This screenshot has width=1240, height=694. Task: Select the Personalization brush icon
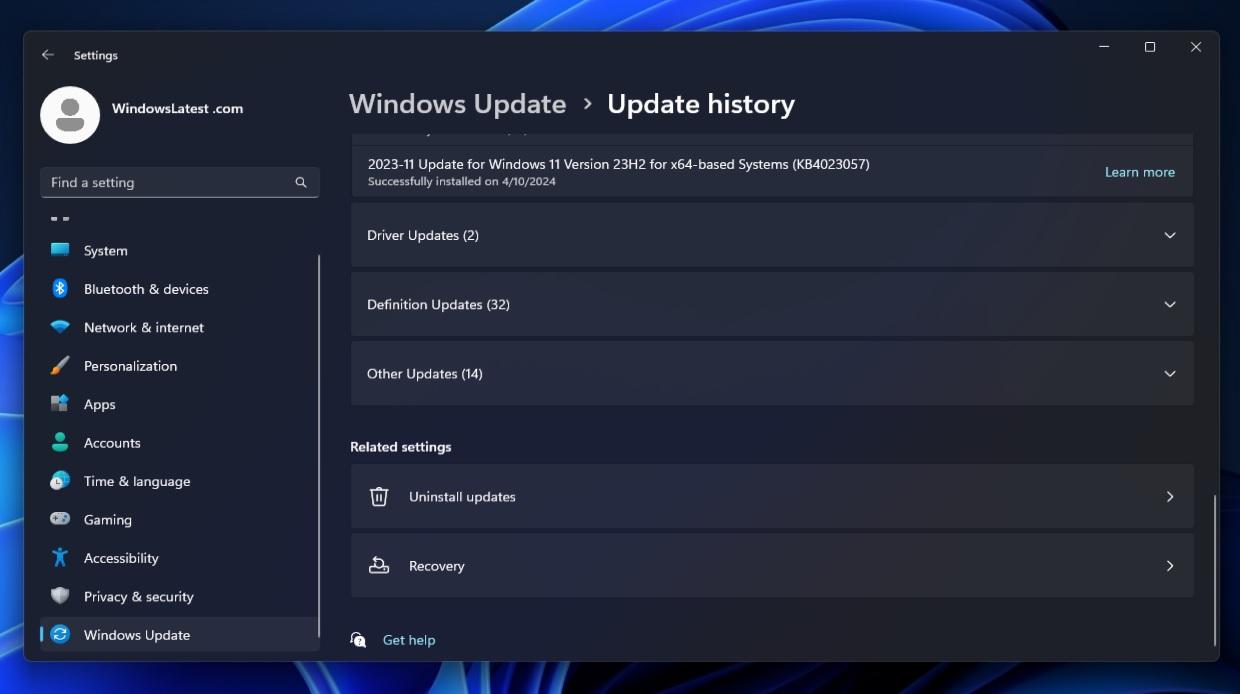(x=62, y=366)
